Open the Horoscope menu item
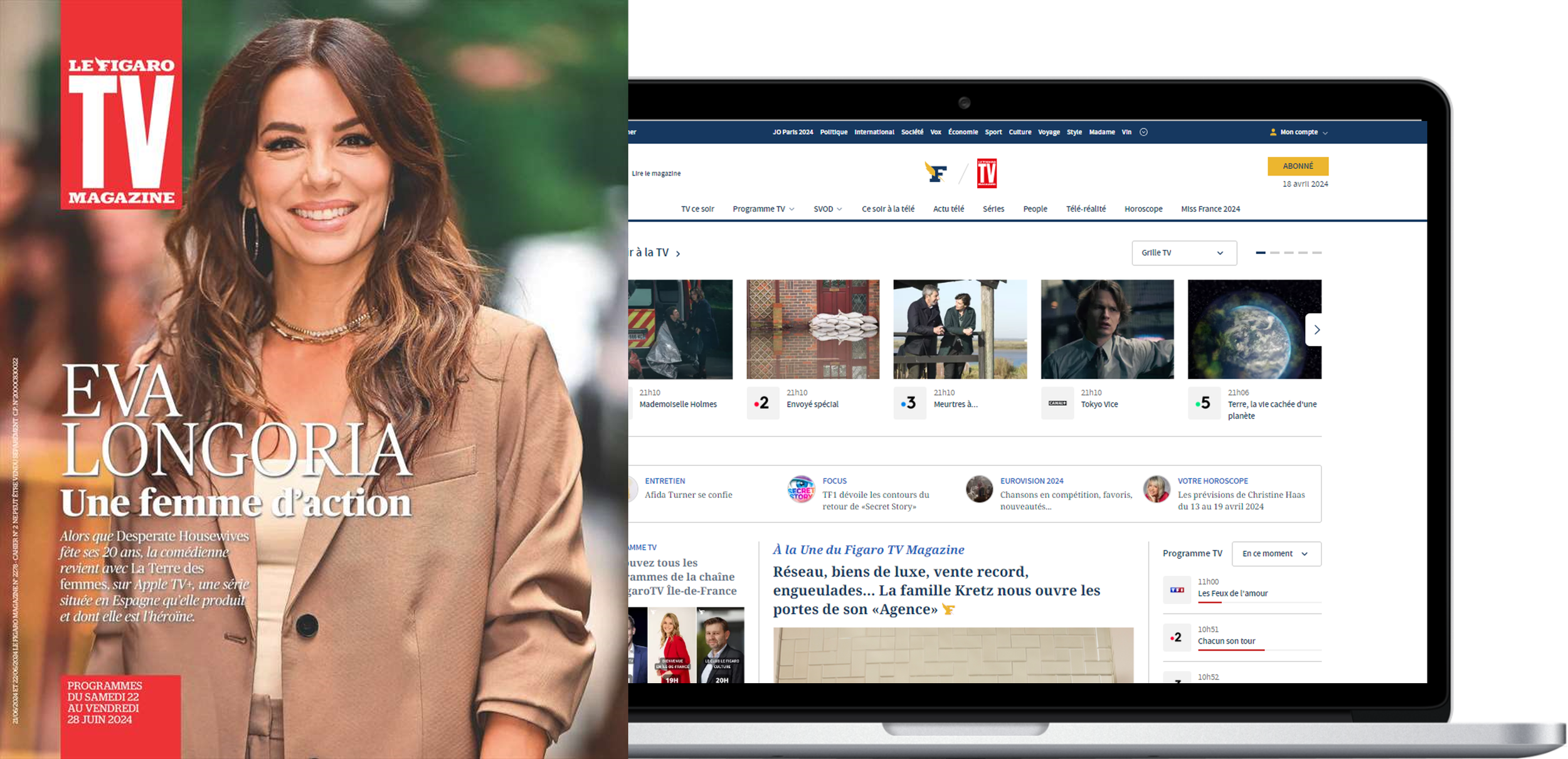This screenshot has width=1568, height=759. [1143, 209]
